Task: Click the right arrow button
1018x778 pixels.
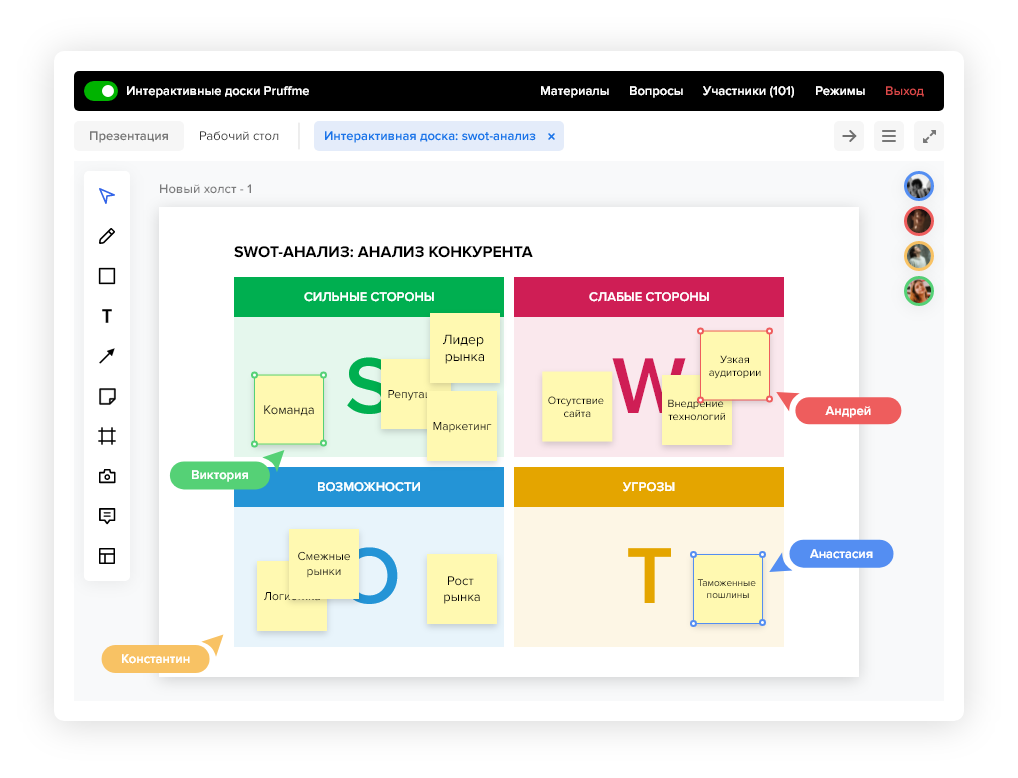Action: pos(849,136)
